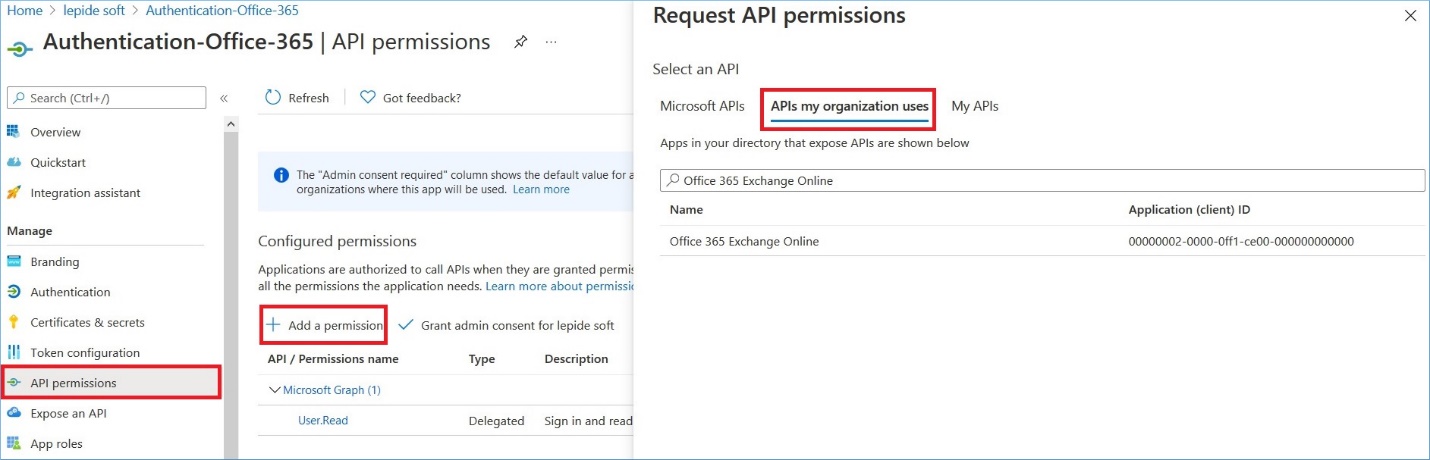Click the Description column header
1430x460 pixels.
[x=576, y=359]
